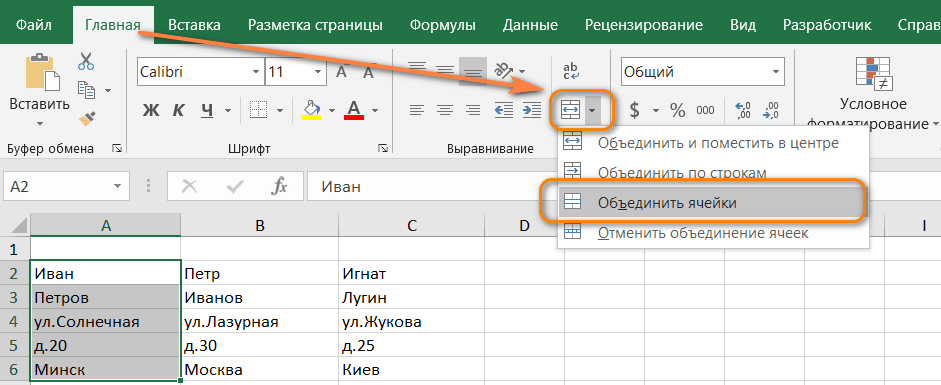The image size is (941, 385).
Task: Switch to the Рецензирование tab
Action: (x=644, y=25)
